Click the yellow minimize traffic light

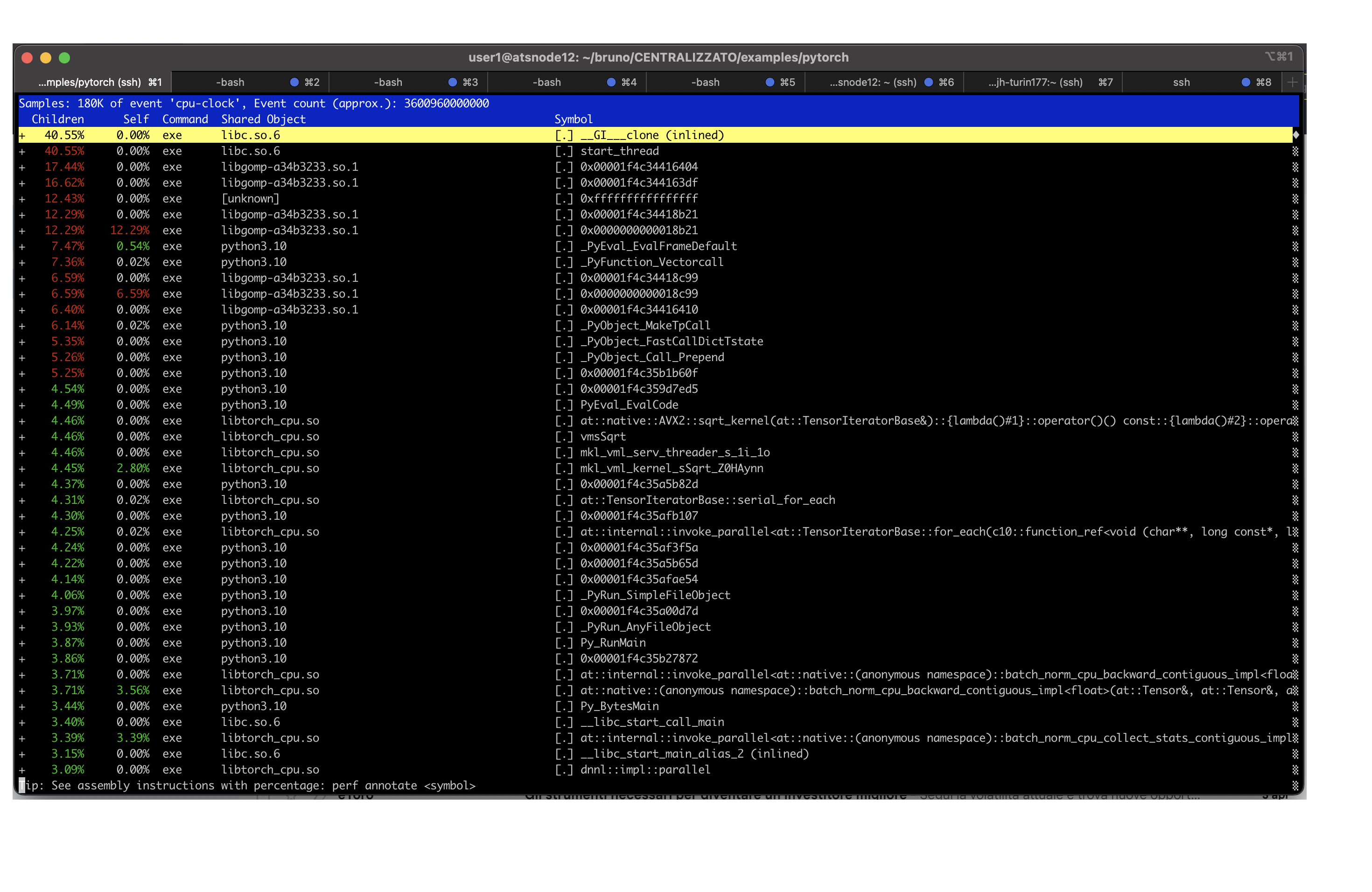click(46, 58)
